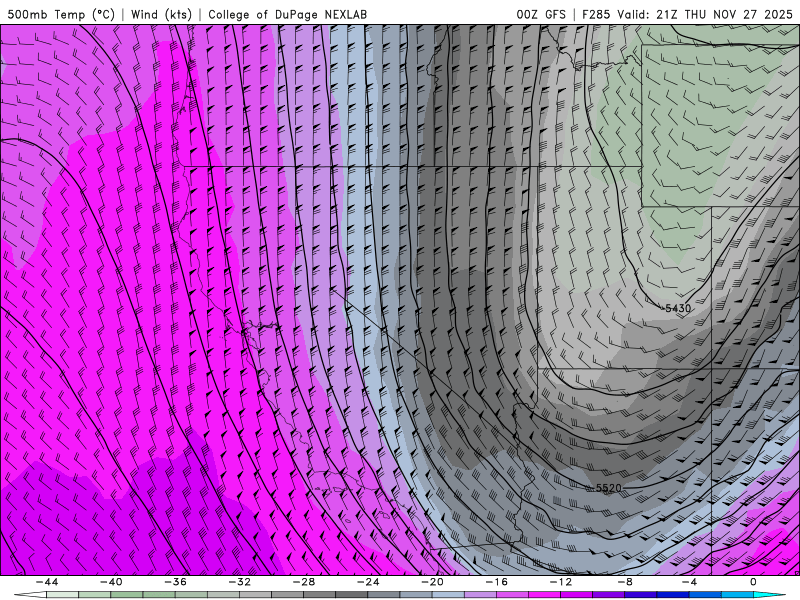Screen dimensions: 800x600
Task: Click the -8 color scale label
Action: [626, 582]
